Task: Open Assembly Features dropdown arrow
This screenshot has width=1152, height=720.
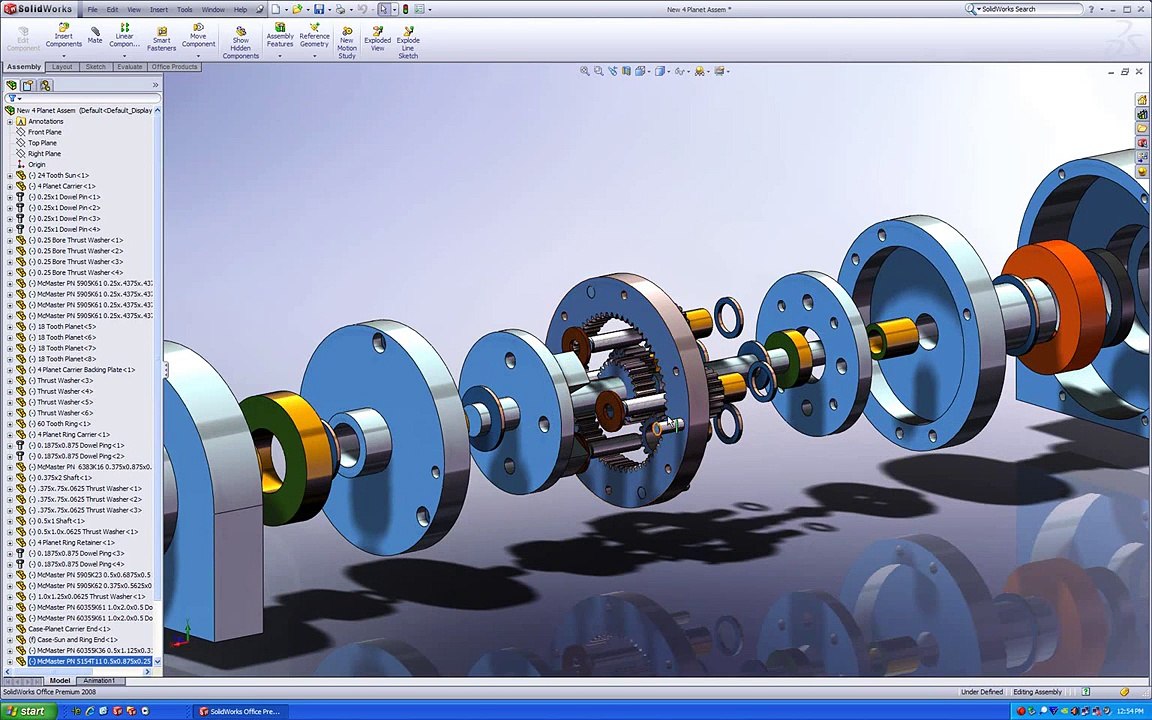Action: point(279,56)
